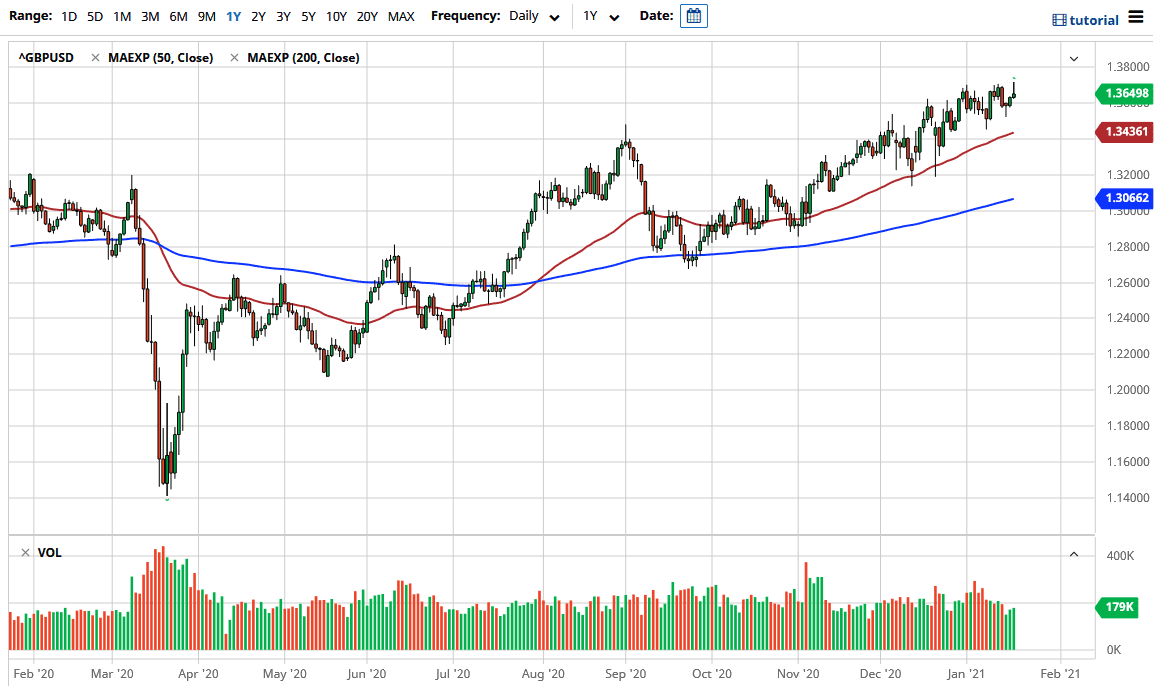The height and width of the screenshot is (691, 1156).
Task: Switch range to 5Y
Action: (x=308, y=17)
